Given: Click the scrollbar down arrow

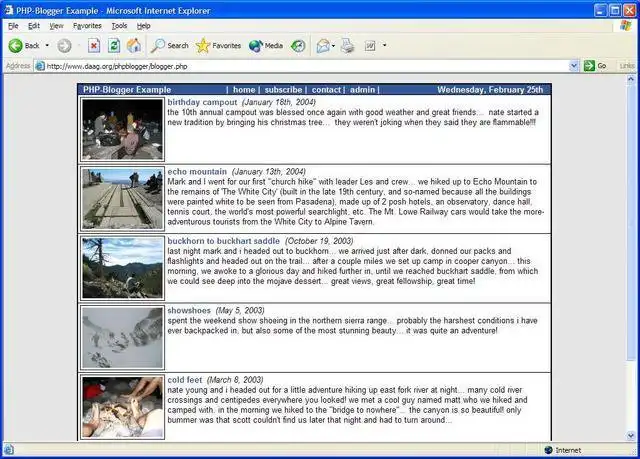Looking at the screenshot, I should pyautogui.click(x=631, y=436).
